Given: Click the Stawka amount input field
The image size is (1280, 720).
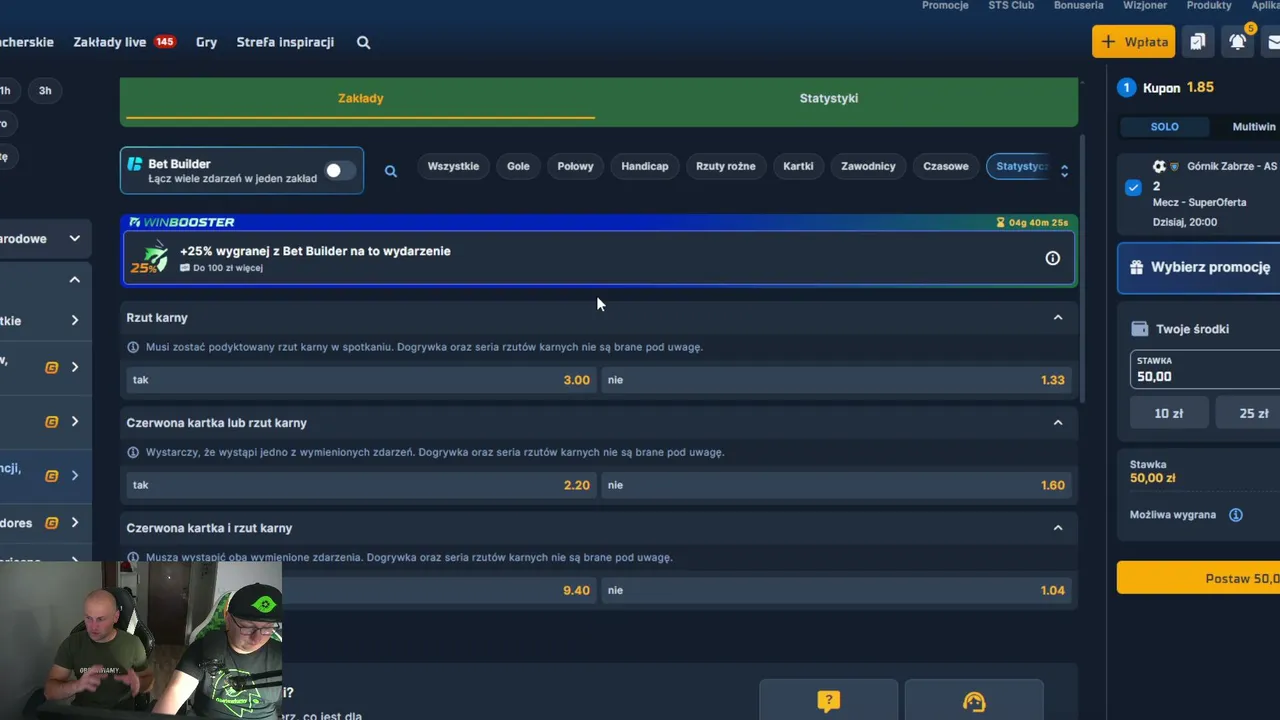Looking at the screenshot, I should point(1205,369).
